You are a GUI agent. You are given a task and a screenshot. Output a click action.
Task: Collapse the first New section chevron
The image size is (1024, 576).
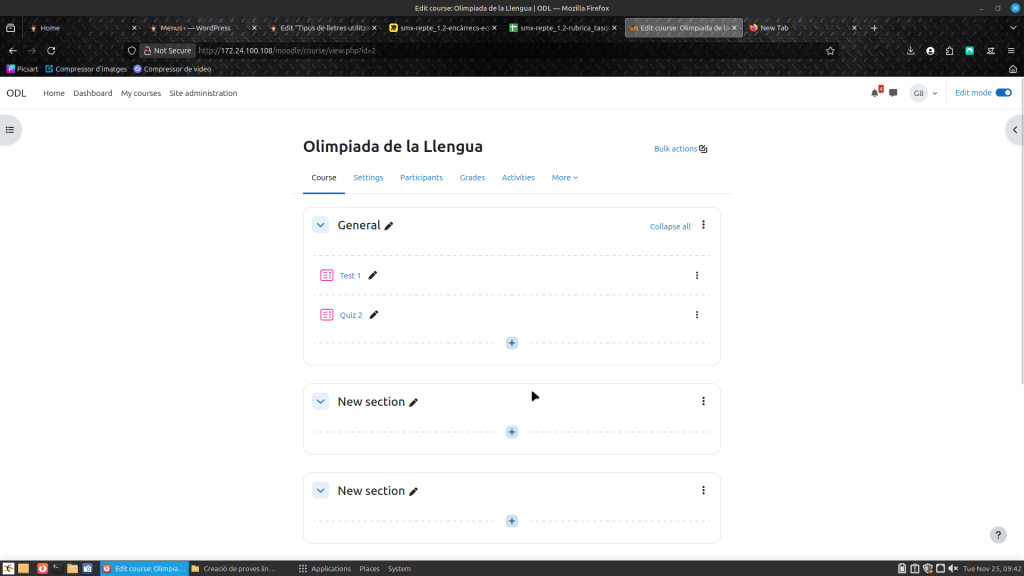[x=320, y=401]
